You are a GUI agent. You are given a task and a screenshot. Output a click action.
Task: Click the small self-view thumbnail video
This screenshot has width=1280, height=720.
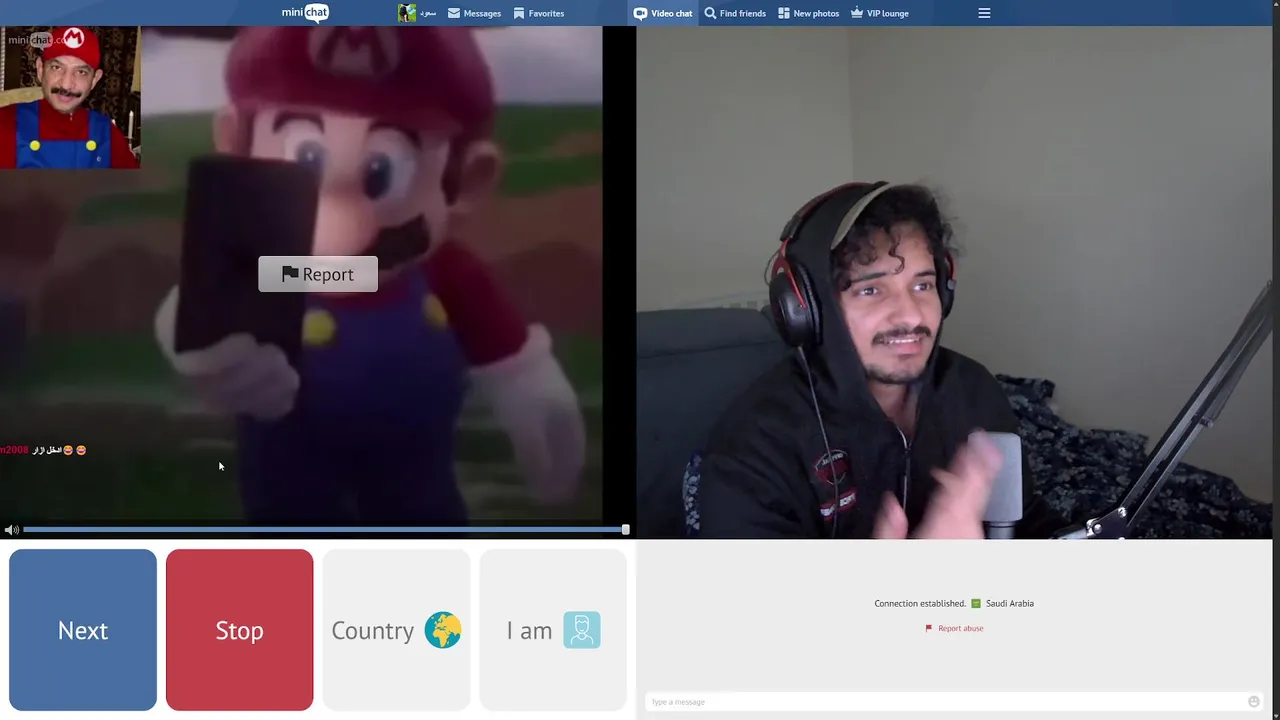70,97
